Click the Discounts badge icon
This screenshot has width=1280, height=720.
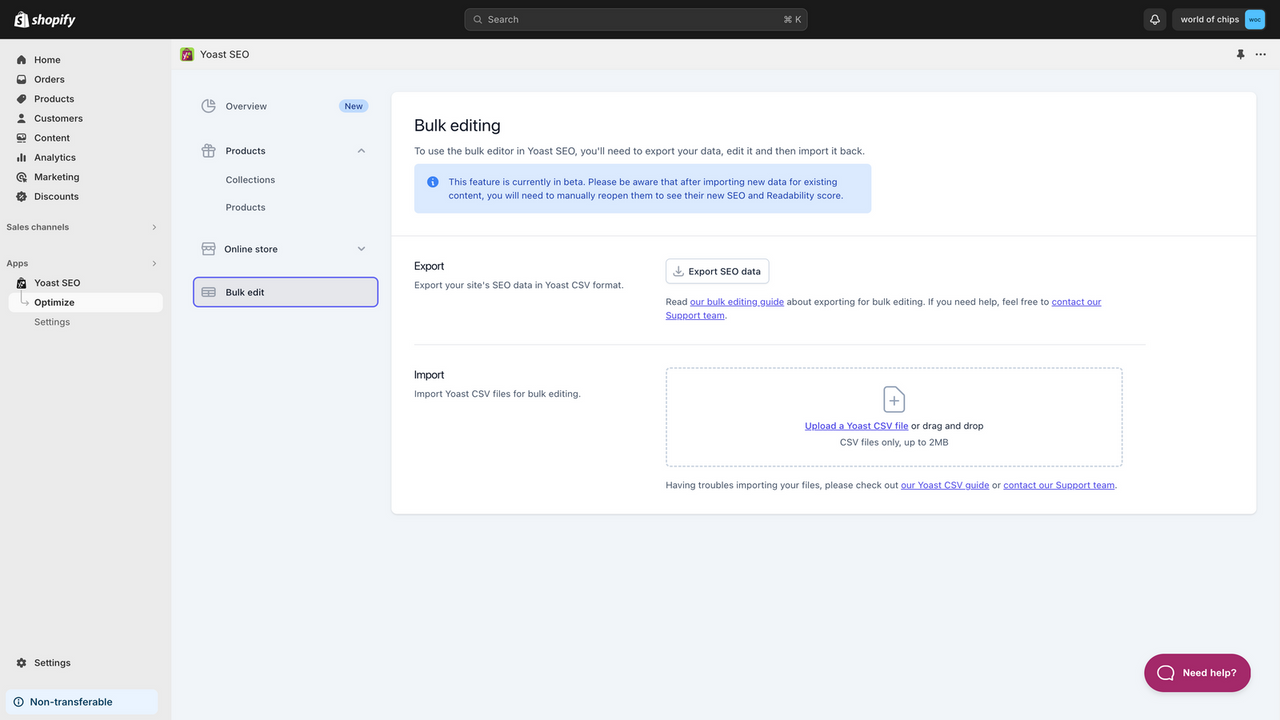(21, 196)
